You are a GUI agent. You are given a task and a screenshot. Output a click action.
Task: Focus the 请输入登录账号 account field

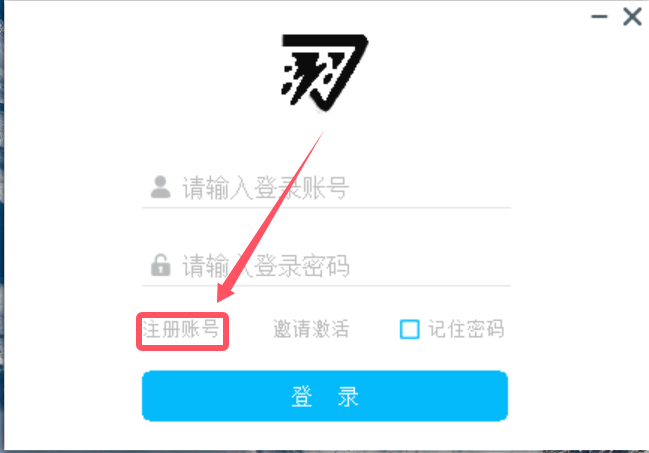coord(326,188)
